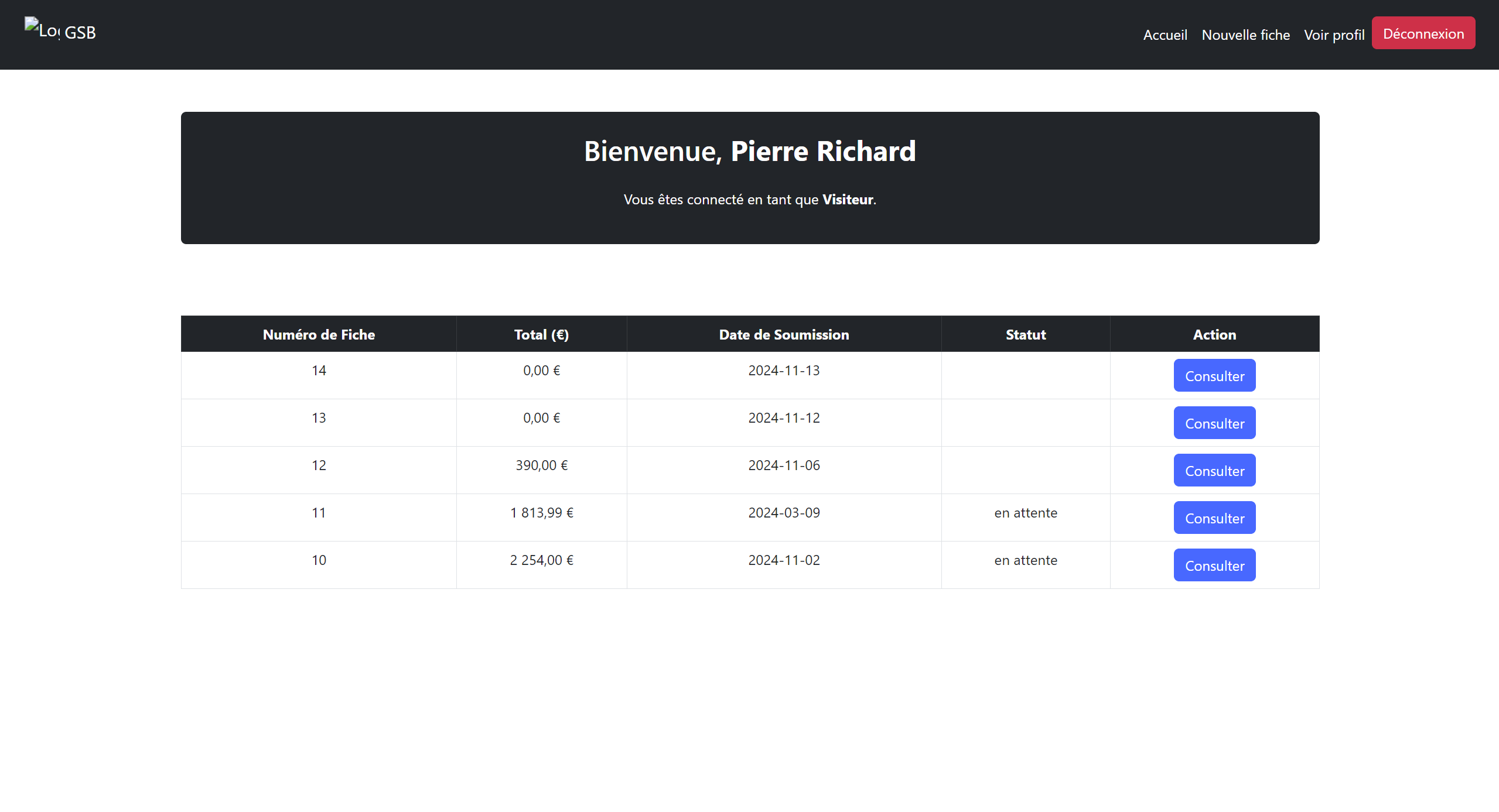Screen dimensions: 1499x812
Task: View fiche 10 with Consulter button
Action: point(1214,566)
